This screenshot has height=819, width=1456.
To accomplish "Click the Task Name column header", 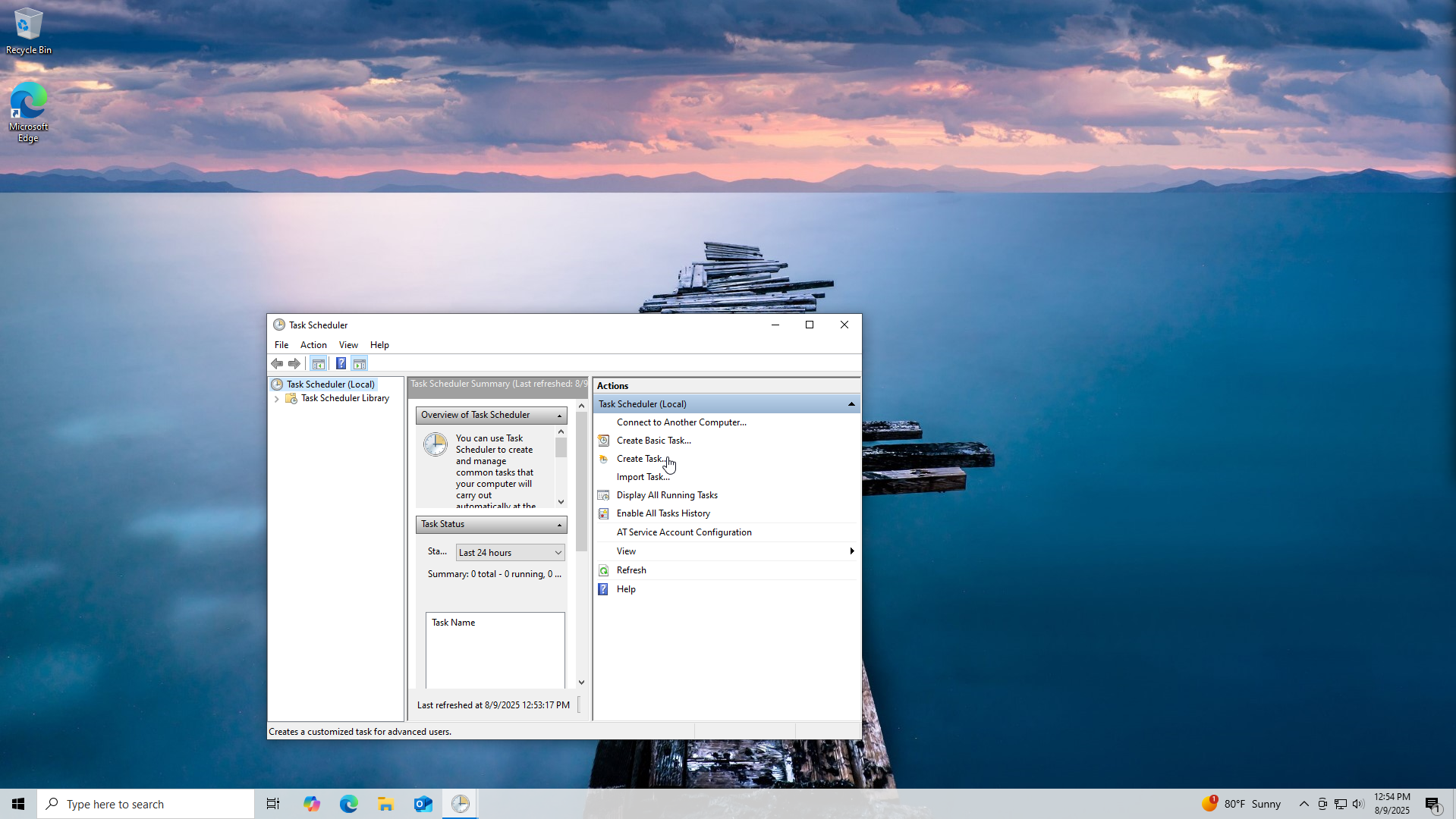I will coord(453,623).
